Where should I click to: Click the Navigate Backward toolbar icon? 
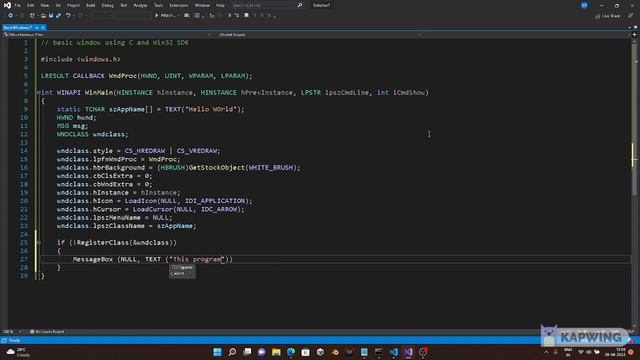pos(11,16)
